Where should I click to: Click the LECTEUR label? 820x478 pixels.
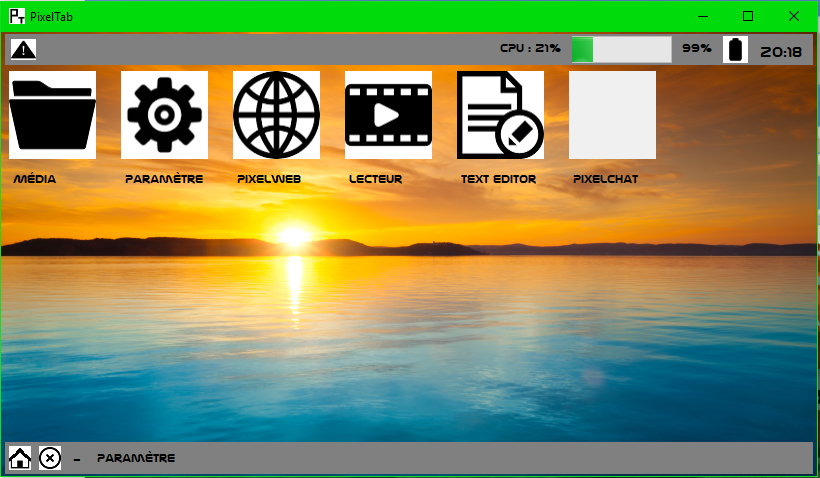point(375,179)
